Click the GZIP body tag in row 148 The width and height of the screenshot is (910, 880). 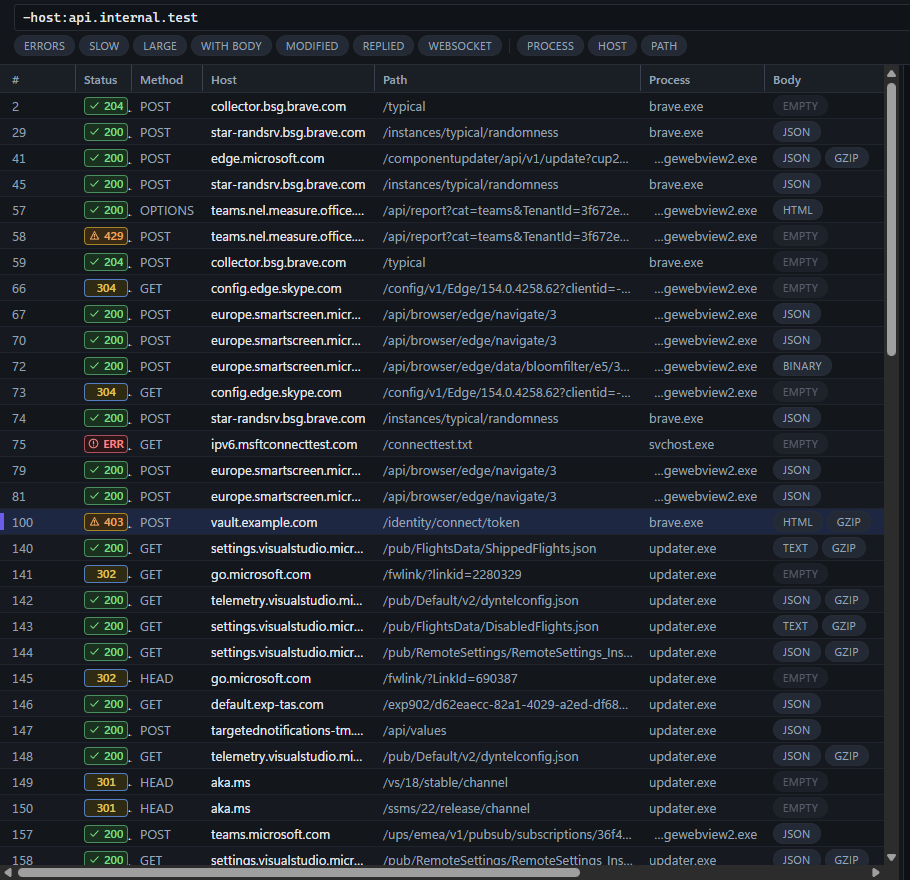click(x=846, y=756)
